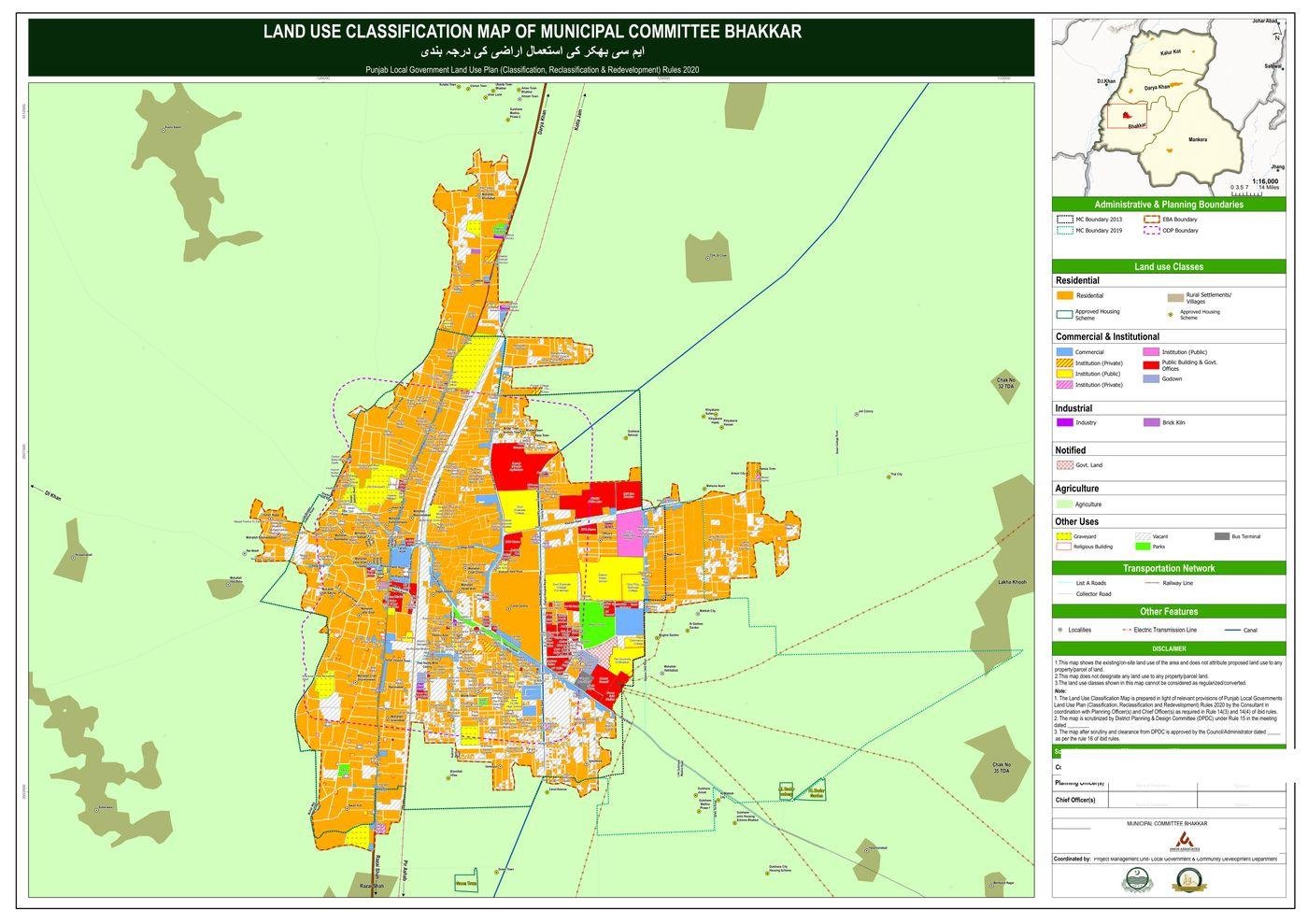Click the yellow dashed Graveyard swatch

(1063, 536)
